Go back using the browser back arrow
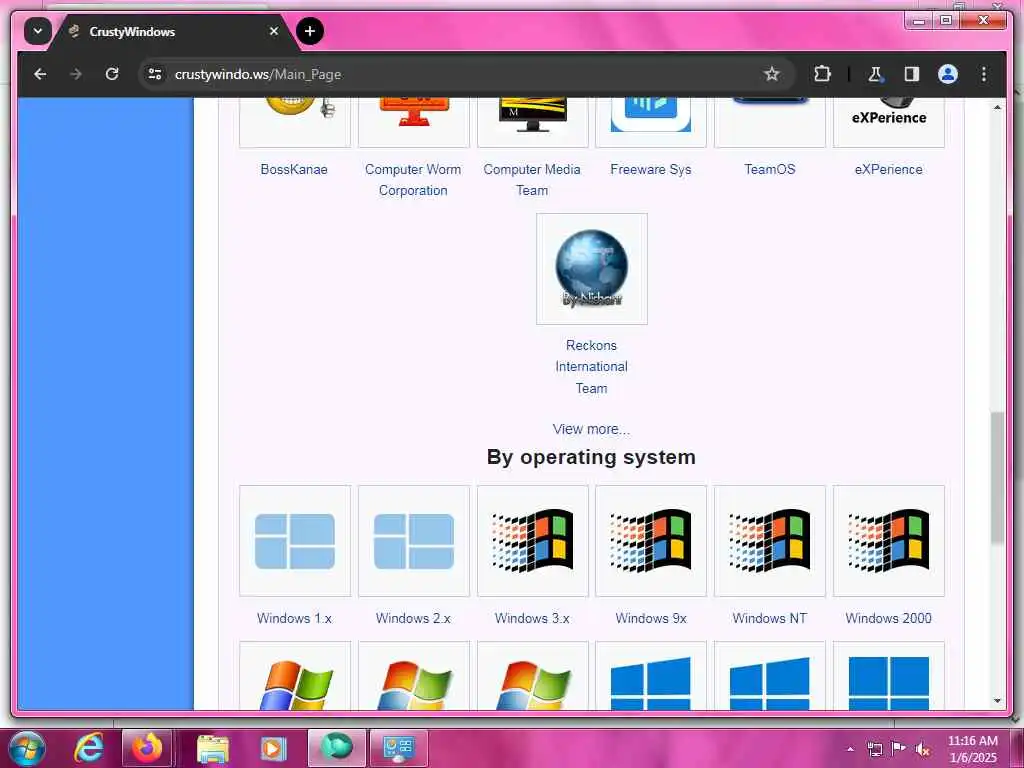1024x768 pixels. pyautogui.click(x=40, y=74)
